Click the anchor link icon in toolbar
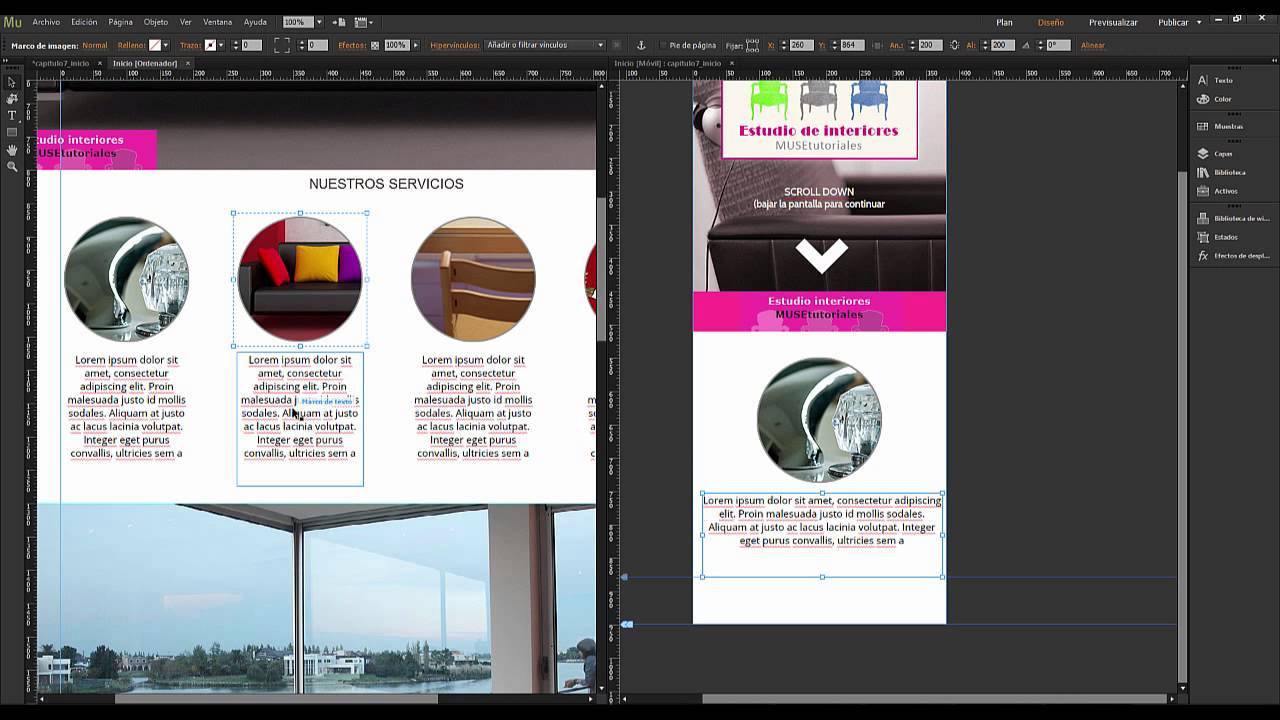The height and width of the screenshot is (720, 1280). tap(641, 45)
